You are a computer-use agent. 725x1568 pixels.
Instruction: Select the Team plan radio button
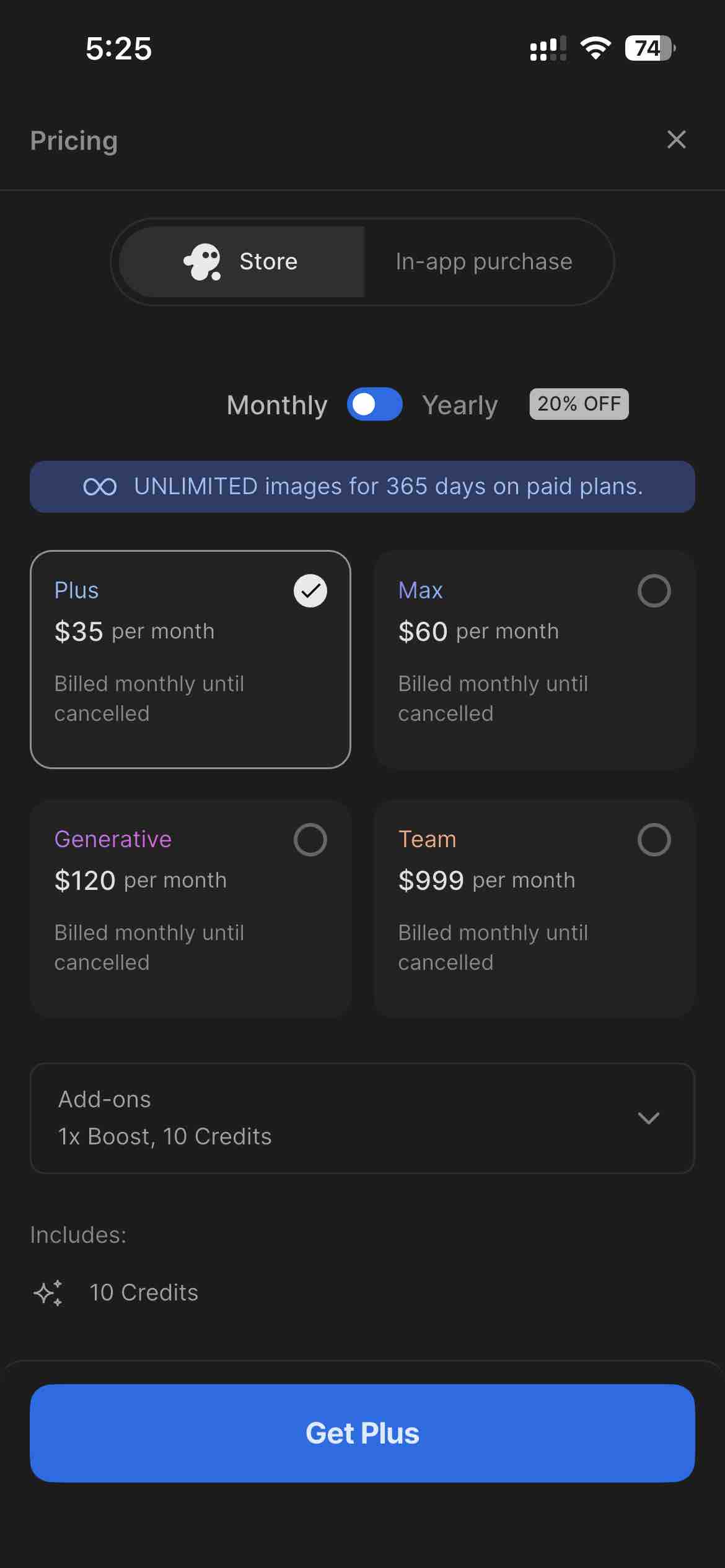point(655,840)
